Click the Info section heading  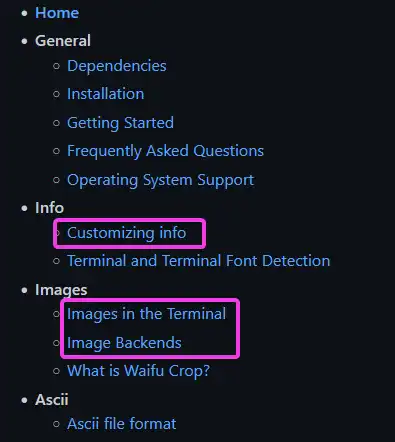point(49,208)
